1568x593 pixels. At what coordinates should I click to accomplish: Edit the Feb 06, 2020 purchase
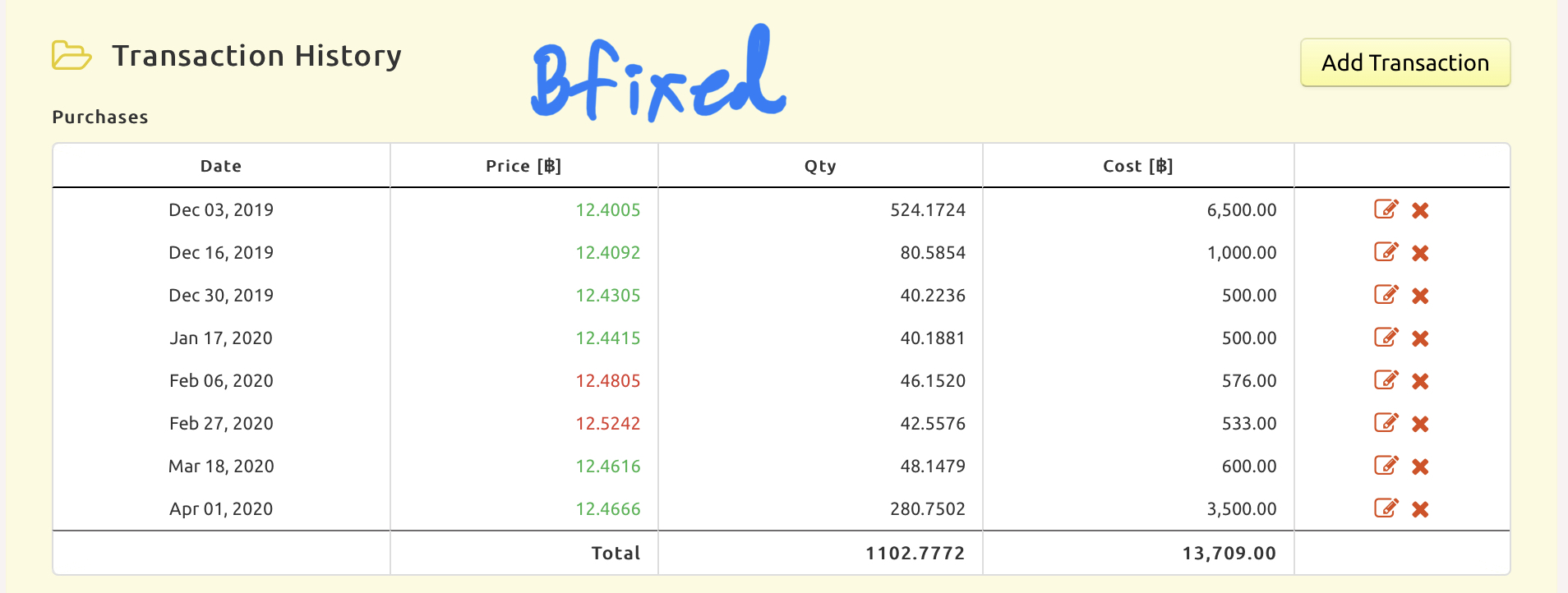(1386, 380)
